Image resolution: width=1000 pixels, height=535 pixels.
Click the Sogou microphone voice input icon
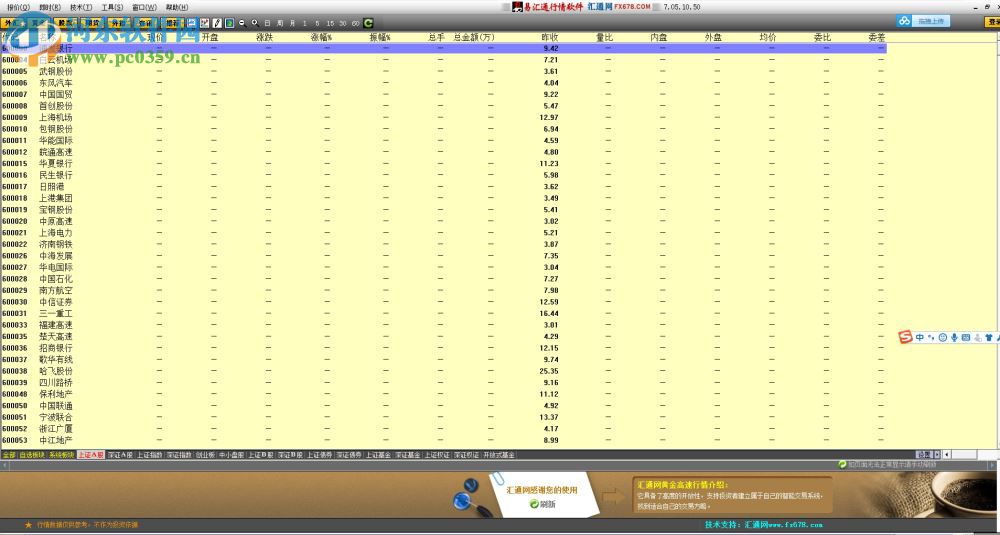coord(954,337)
